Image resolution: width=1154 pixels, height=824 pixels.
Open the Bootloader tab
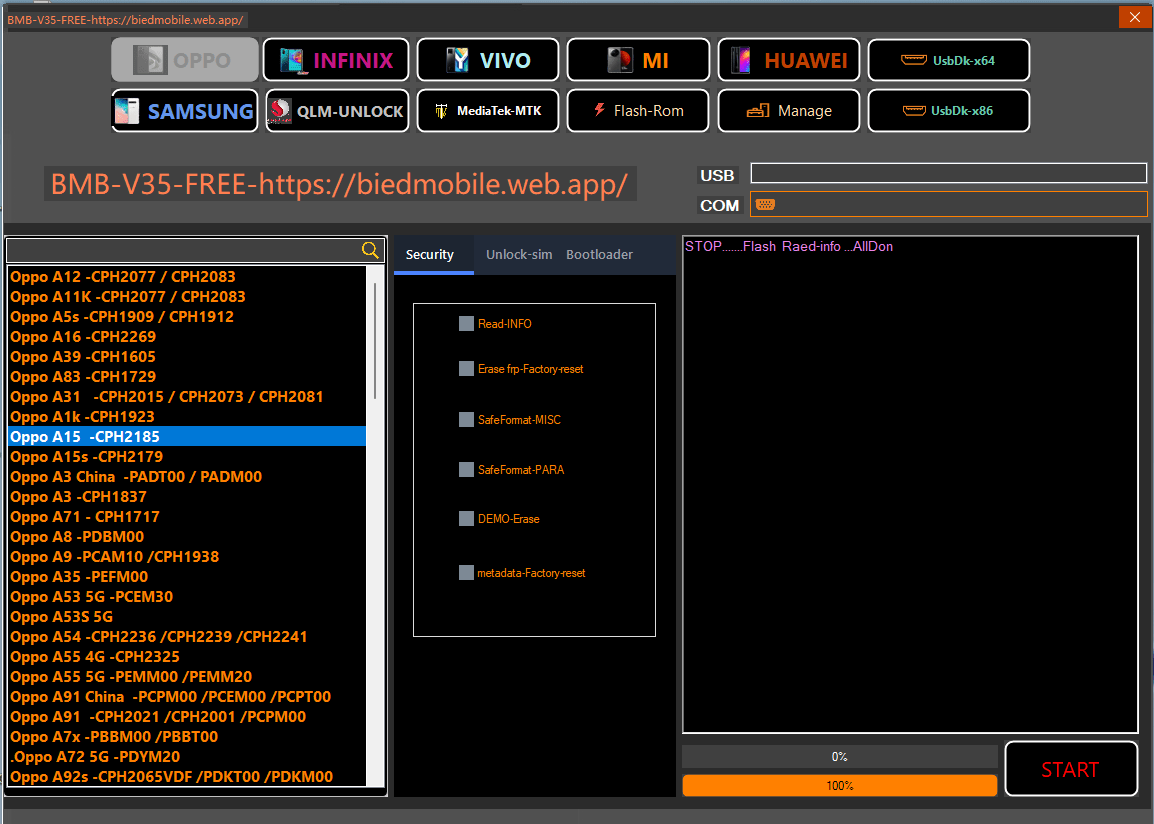coord(599,254)
